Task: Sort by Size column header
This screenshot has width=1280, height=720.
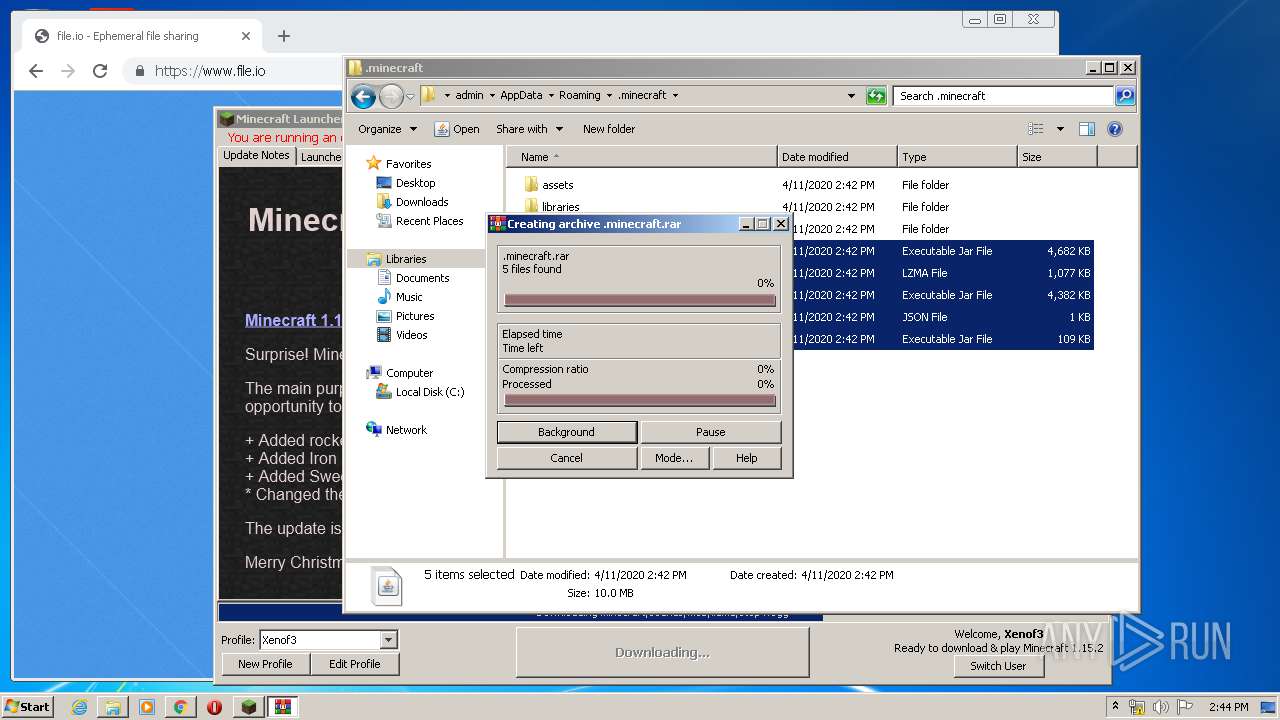Action: (x=1057, y=157)
